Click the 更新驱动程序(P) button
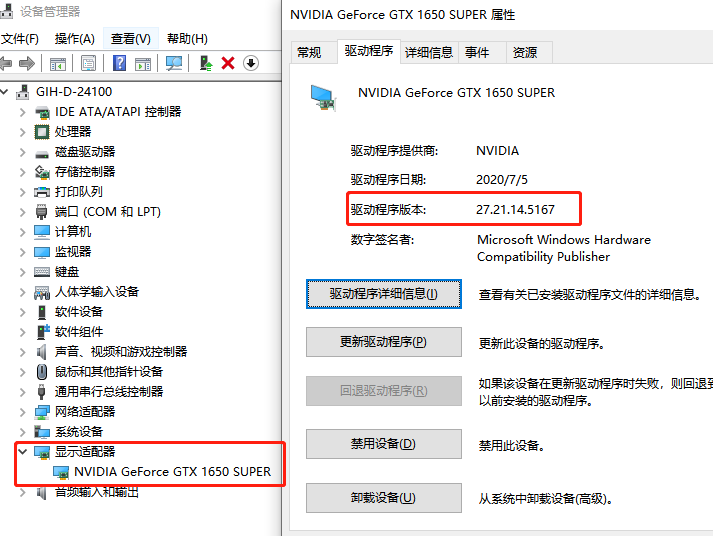The width and height of the screenshot is (713, 536). [x=384, y=342]
